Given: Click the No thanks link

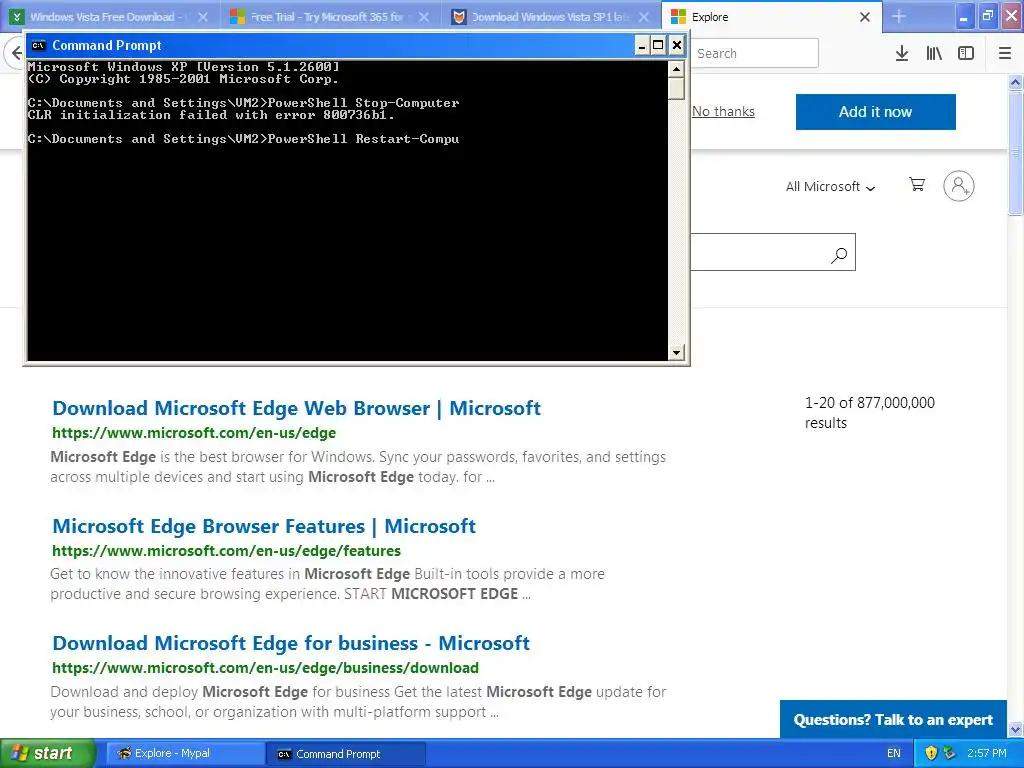Looking at the screenshot, I should point(723,112).
